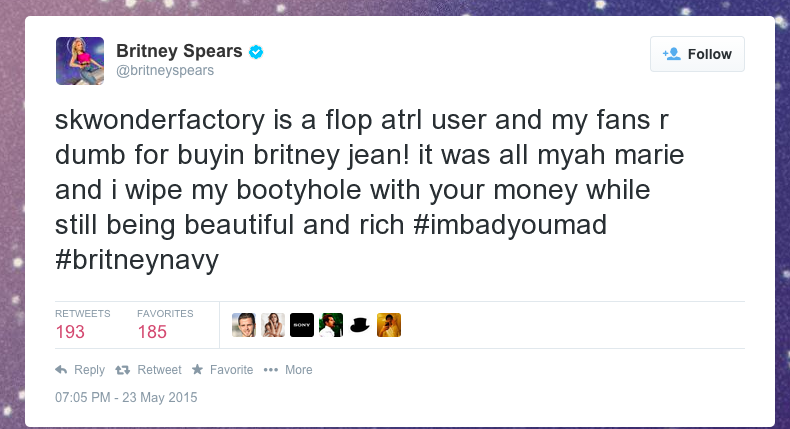Click the 07:05 PM - 23 May 2015 timestamp
The height and width of the screenshot is (429, 790).
tap(126, 397)
